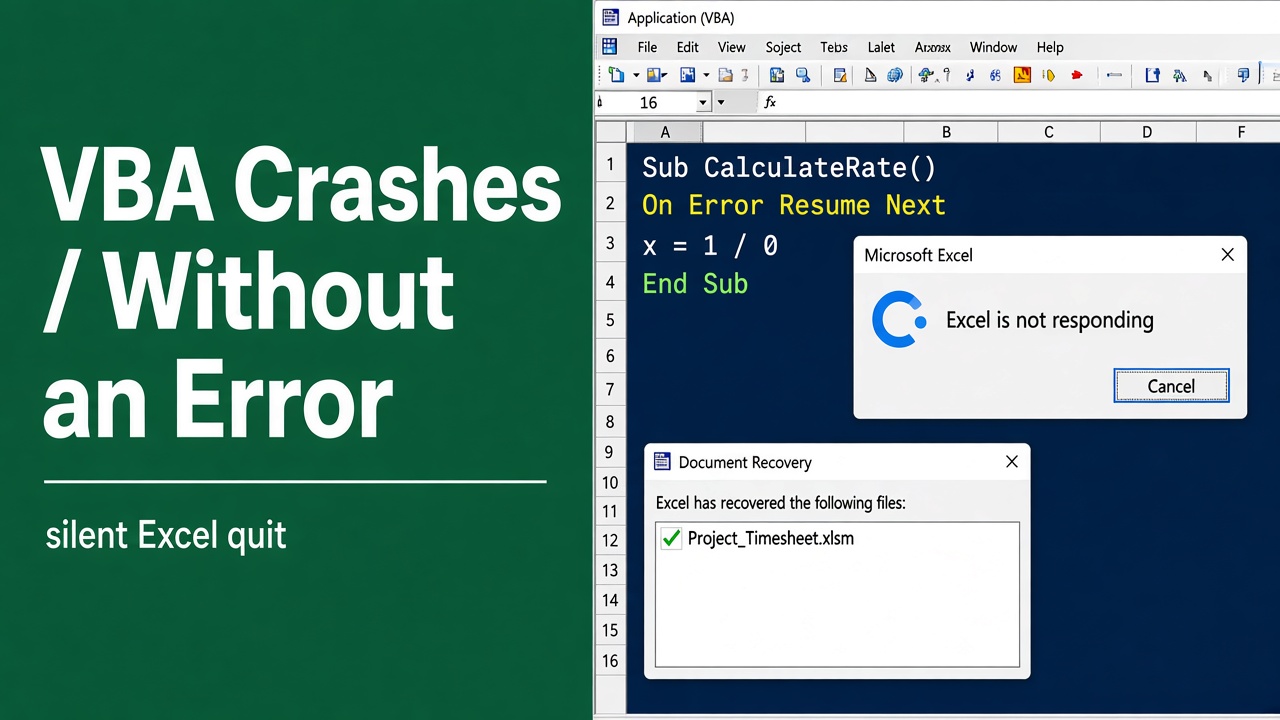Screen dimensions: 1280x720
Task: Click the open folder toolbar icon
Action: [726, 75]
